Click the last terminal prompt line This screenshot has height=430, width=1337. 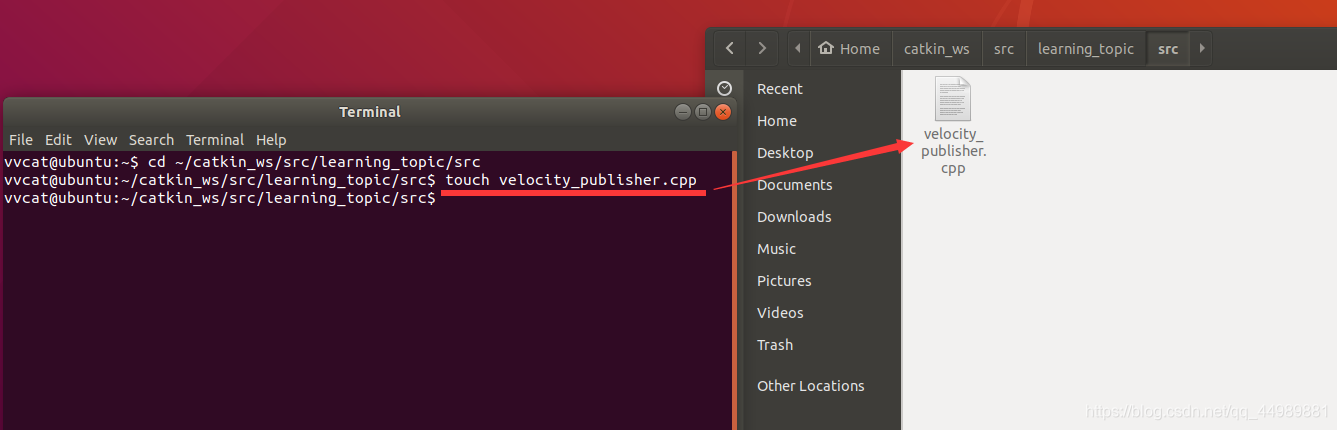tap(220, 199)
